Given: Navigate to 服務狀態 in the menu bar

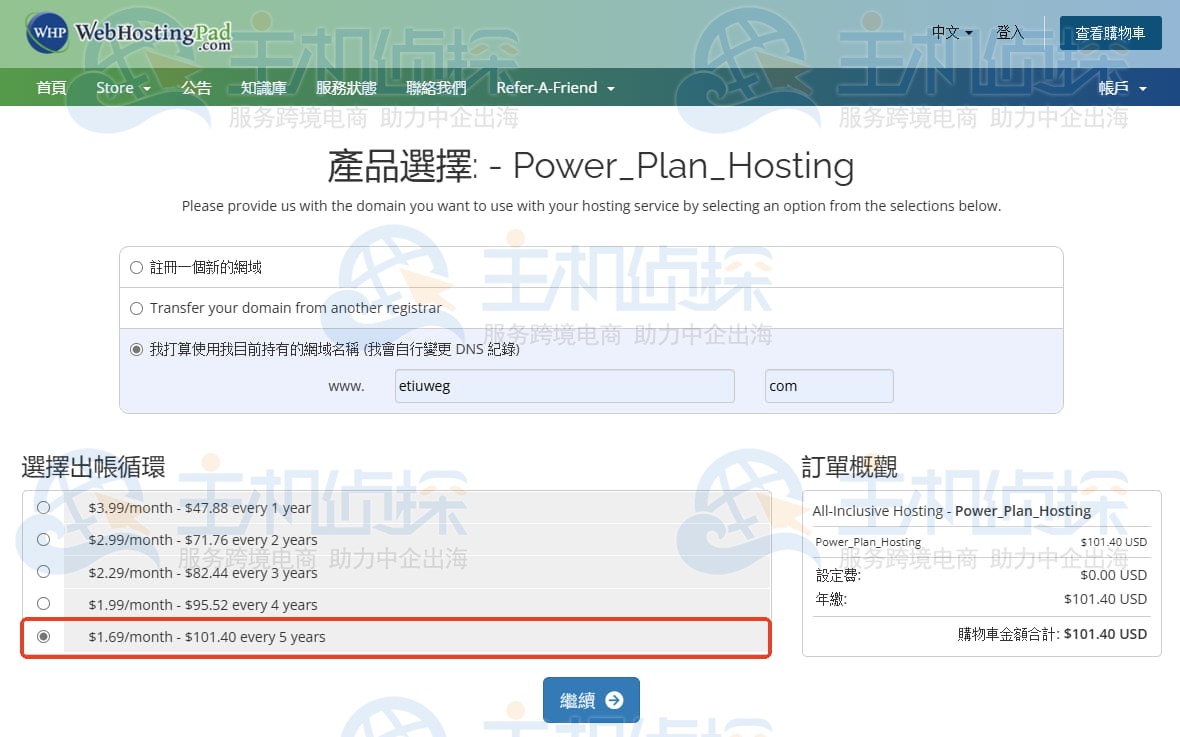Looking at the screenshot, I should click(x=344, y=87).
